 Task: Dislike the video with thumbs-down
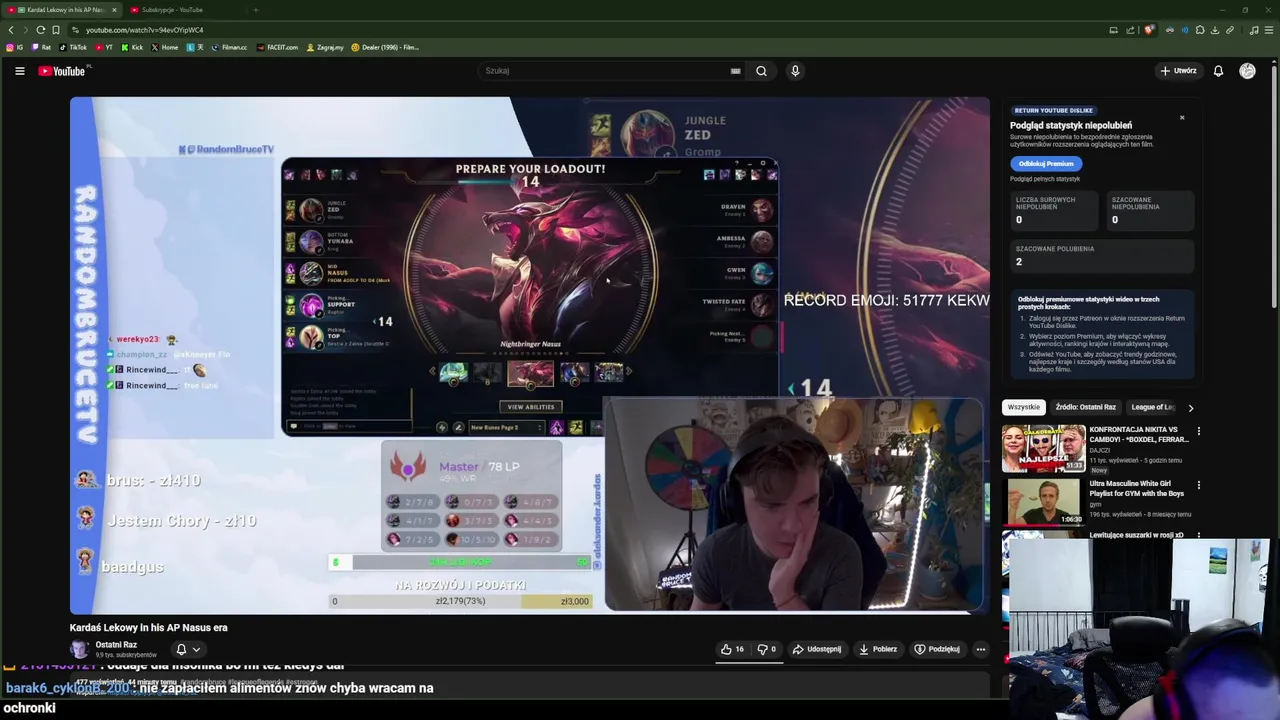[766, 649]
